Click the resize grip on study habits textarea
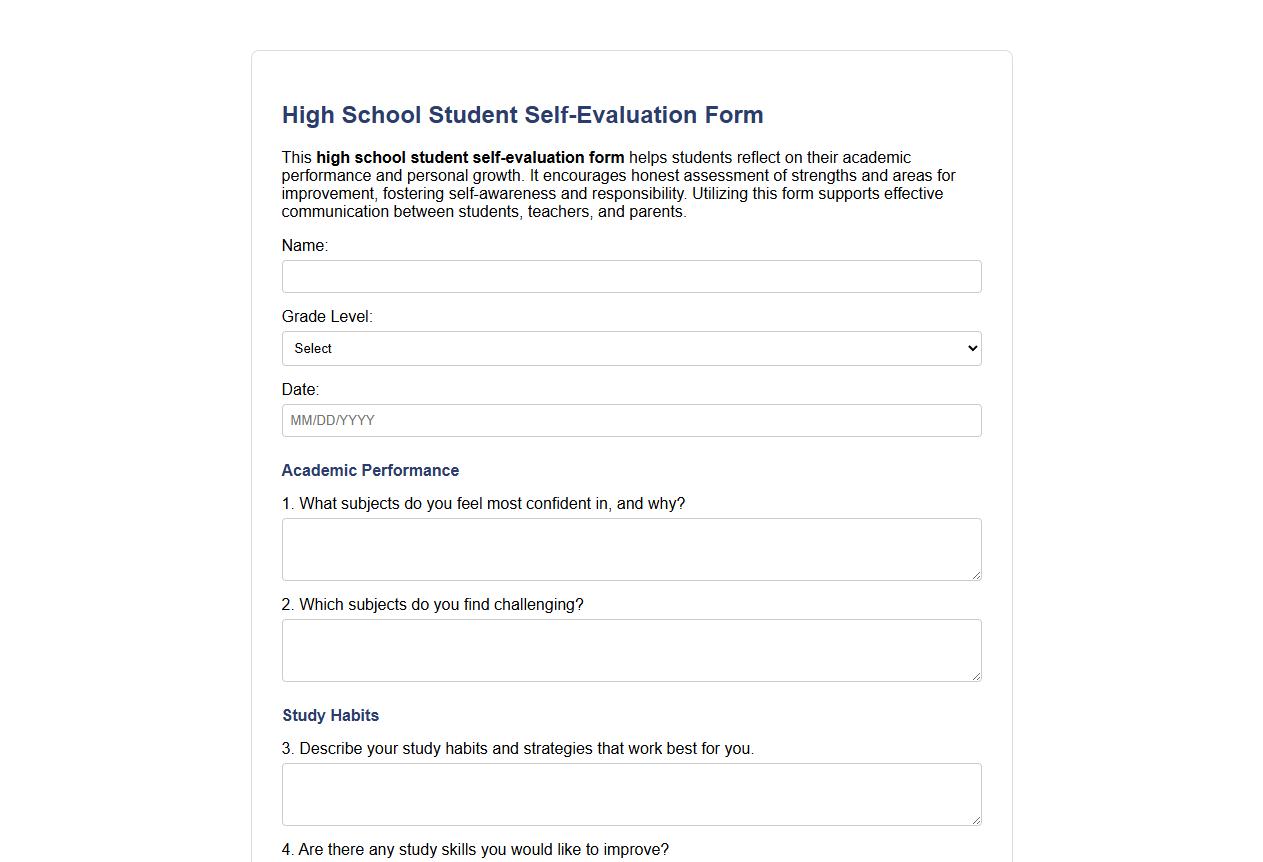 click(975, 820)
